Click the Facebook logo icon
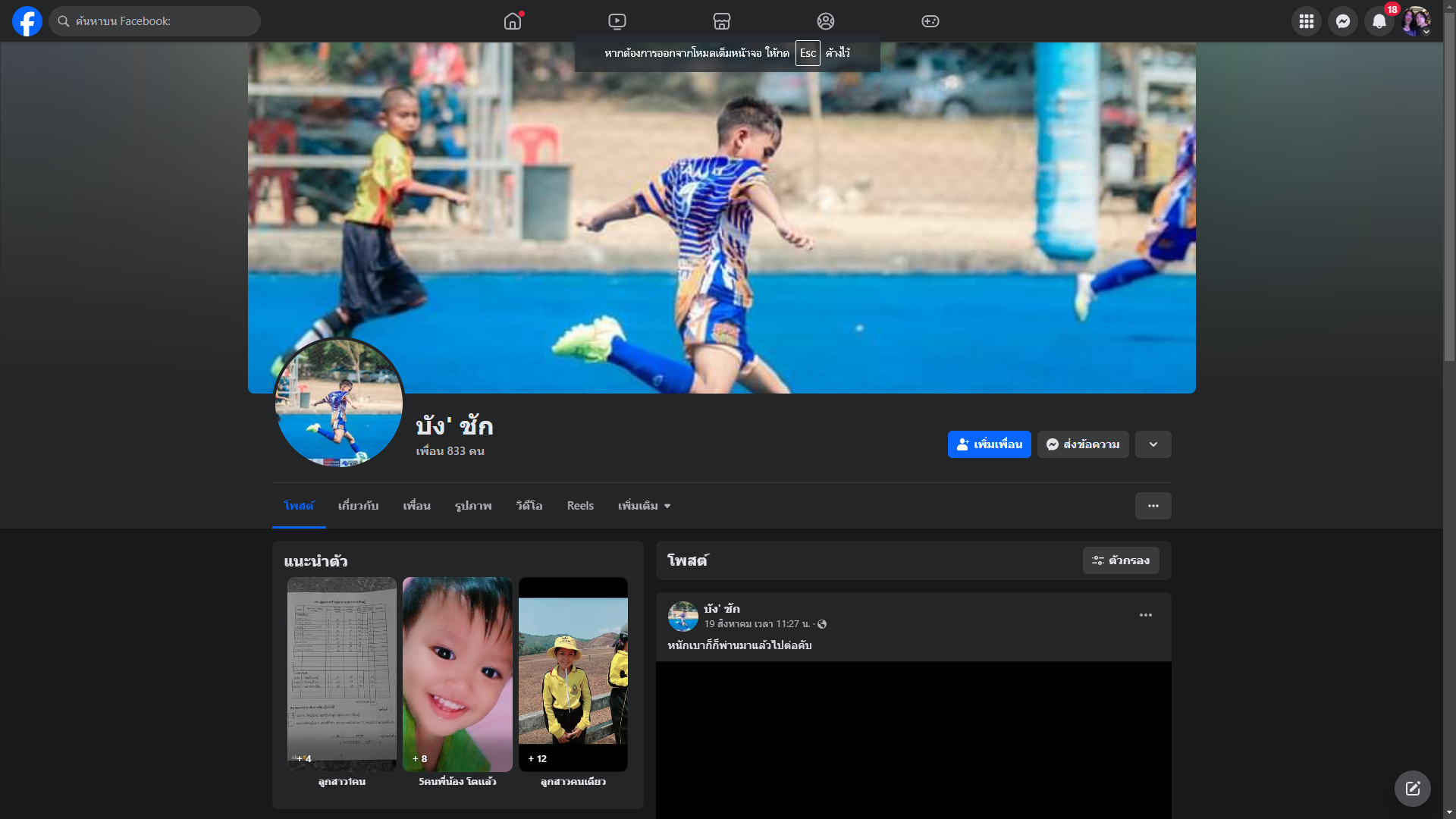Viewport: 1456px width, 819px height. (27, 21)
